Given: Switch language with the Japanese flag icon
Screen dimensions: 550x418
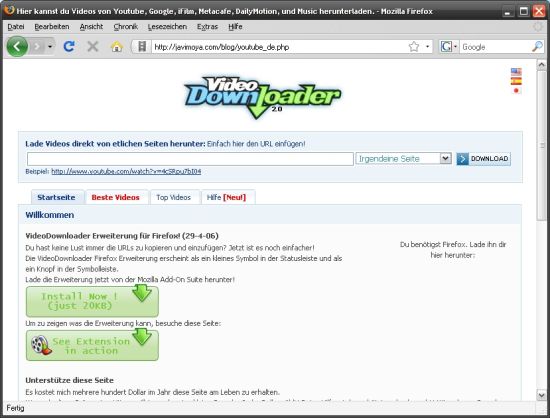Looking at the screenshot, I should [x=516, y=90].
